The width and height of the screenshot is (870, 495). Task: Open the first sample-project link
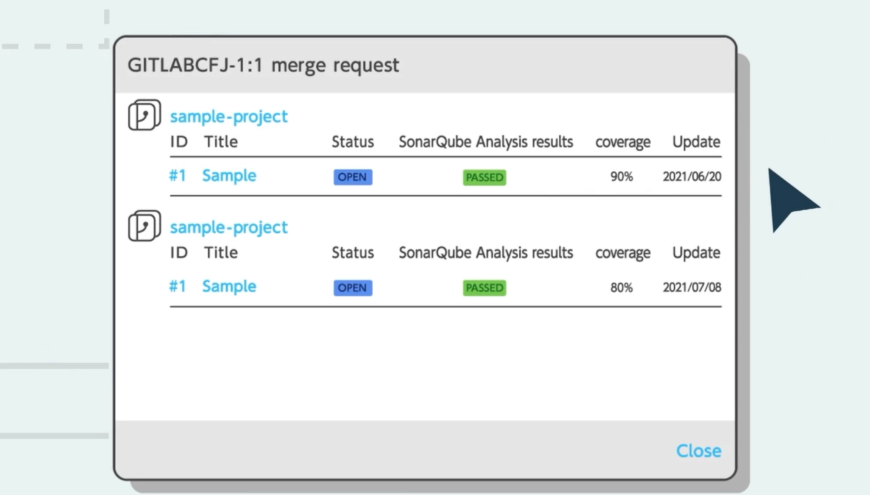pyautogui.click(x=229, y=117)
